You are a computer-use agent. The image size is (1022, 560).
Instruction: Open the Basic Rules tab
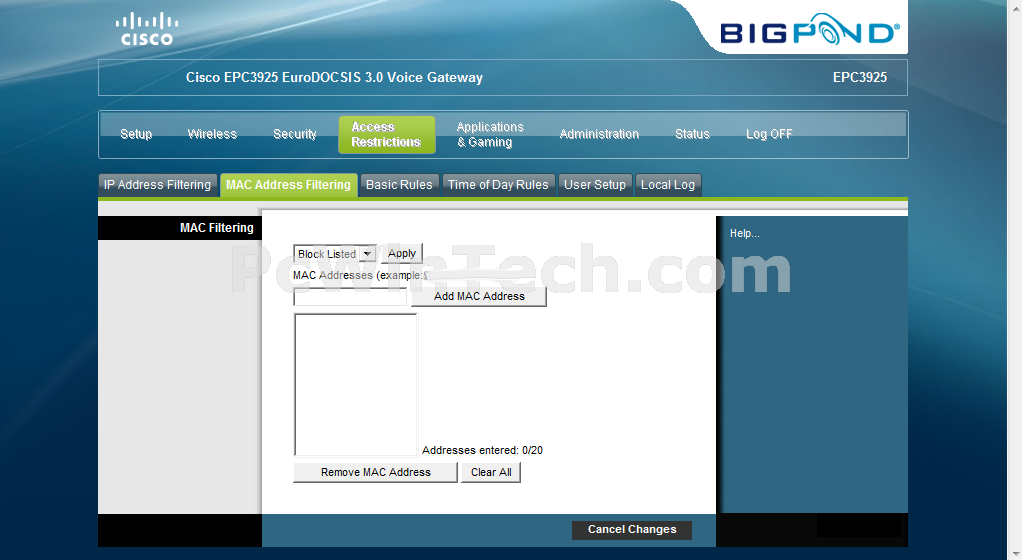pyautogui.click(x=399, y=185)
